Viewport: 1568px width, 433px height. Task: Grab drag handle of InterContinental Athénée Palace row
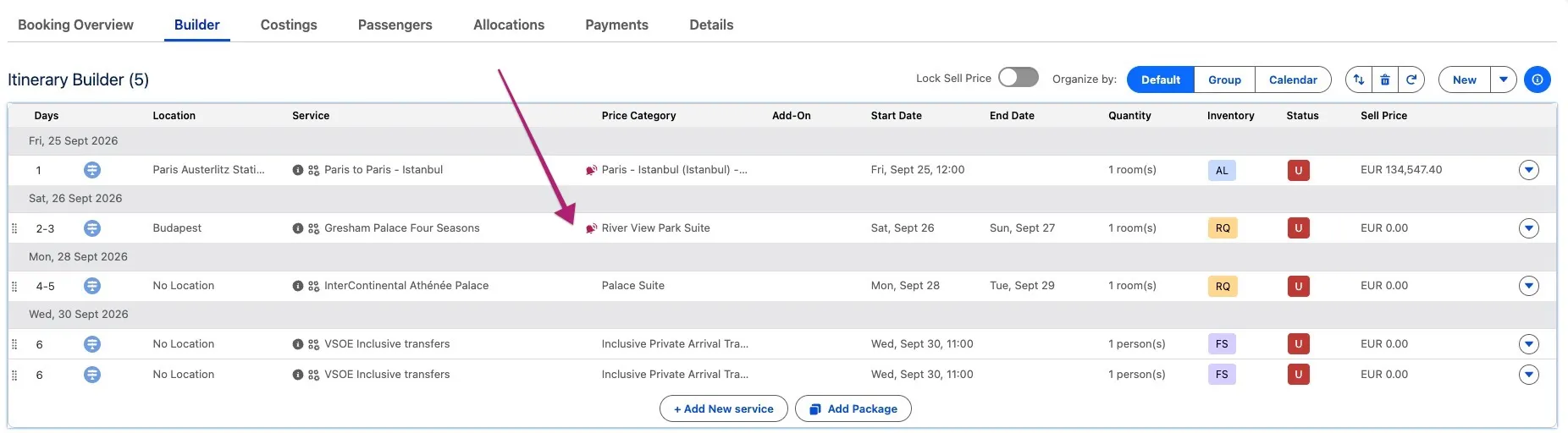(14, 286)
